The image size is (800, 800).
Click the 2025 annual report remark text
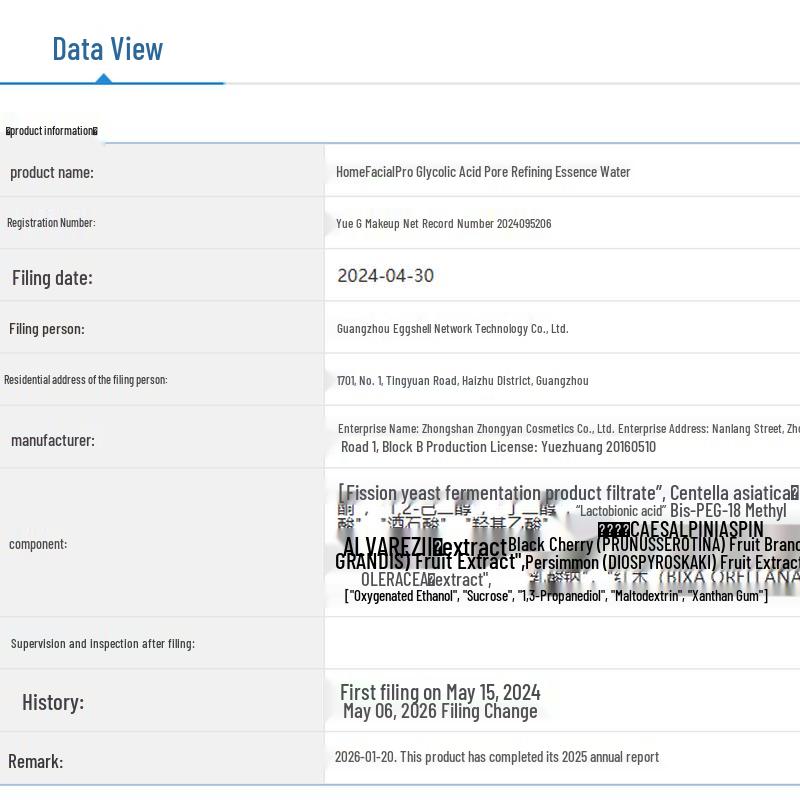pyautogui.click(x=497, y=757)
